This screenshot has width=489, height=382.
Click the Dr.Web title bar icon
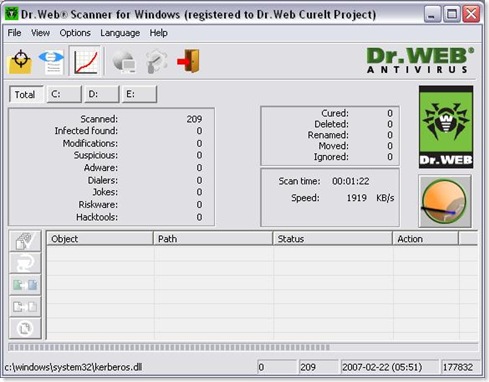[12, 14]
